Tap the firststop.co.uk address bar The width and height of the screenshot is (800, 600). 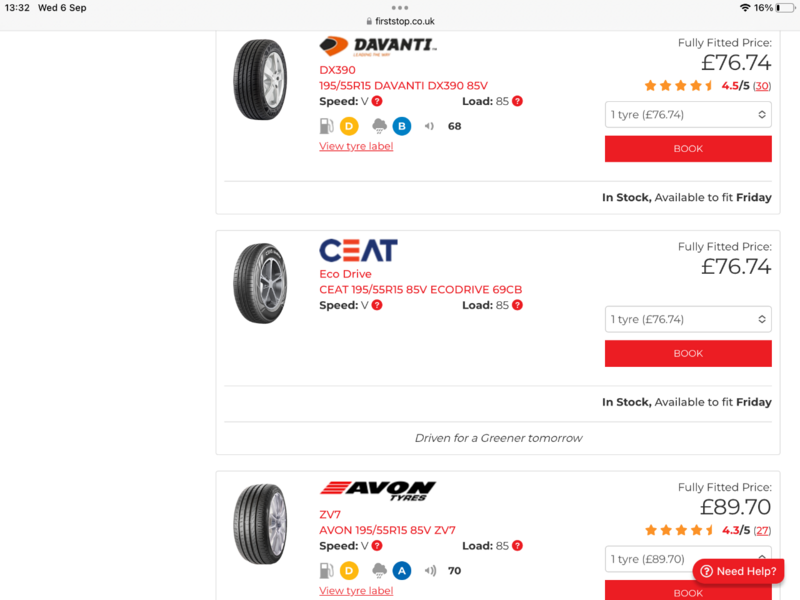pos(400,20)
